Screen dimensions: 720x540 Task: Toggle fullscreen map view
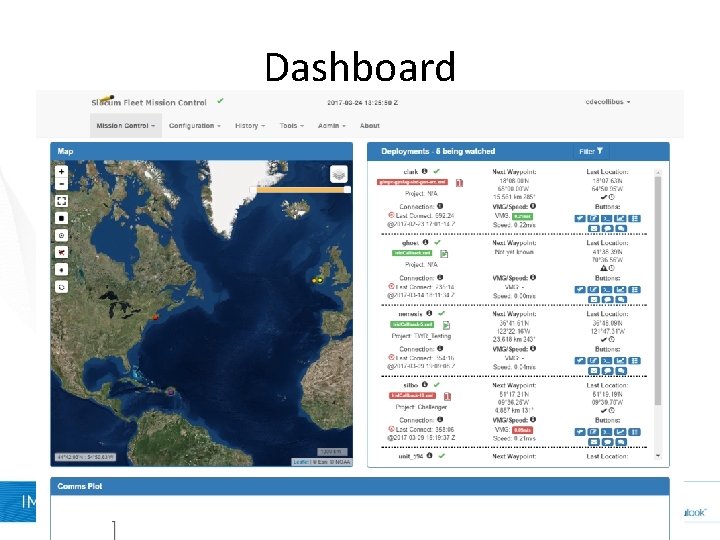coord(62,201)
